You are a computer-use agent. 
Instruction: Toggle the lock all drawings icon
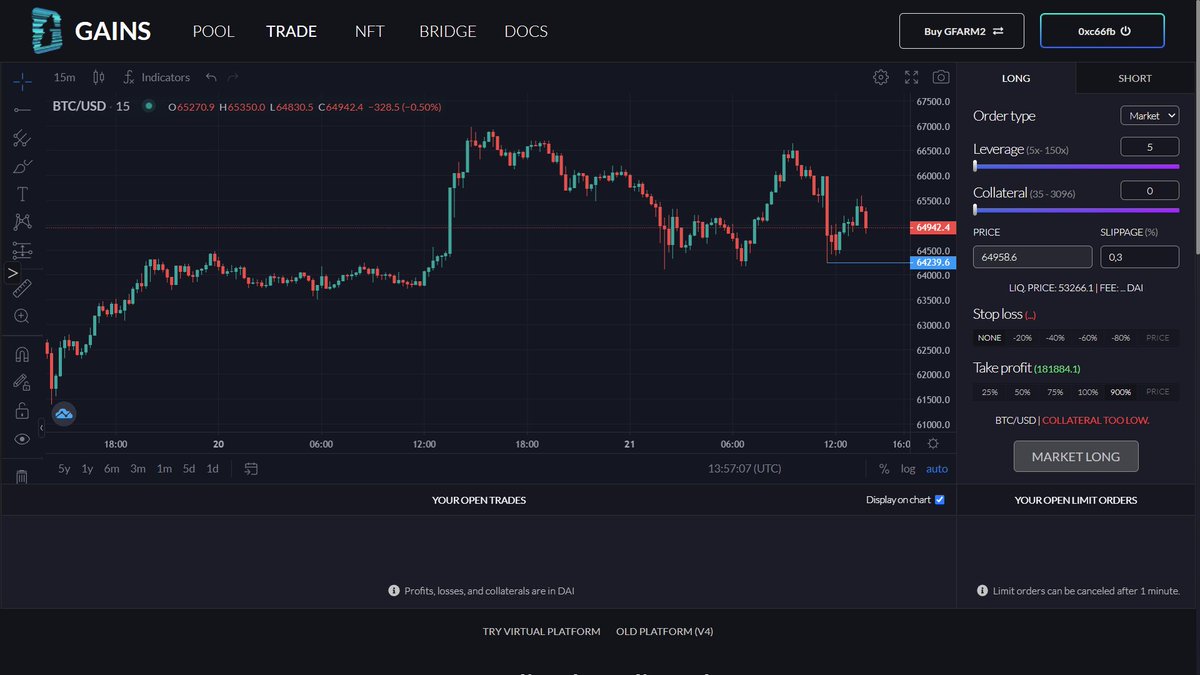[22, 410]
